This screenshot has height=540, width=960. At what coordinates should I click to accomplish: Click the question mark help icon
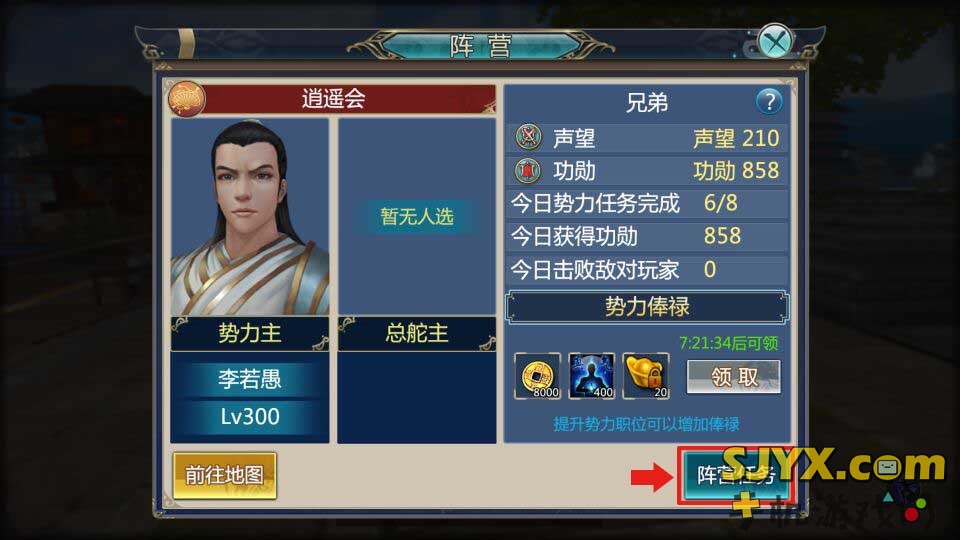tap(768, 101)
